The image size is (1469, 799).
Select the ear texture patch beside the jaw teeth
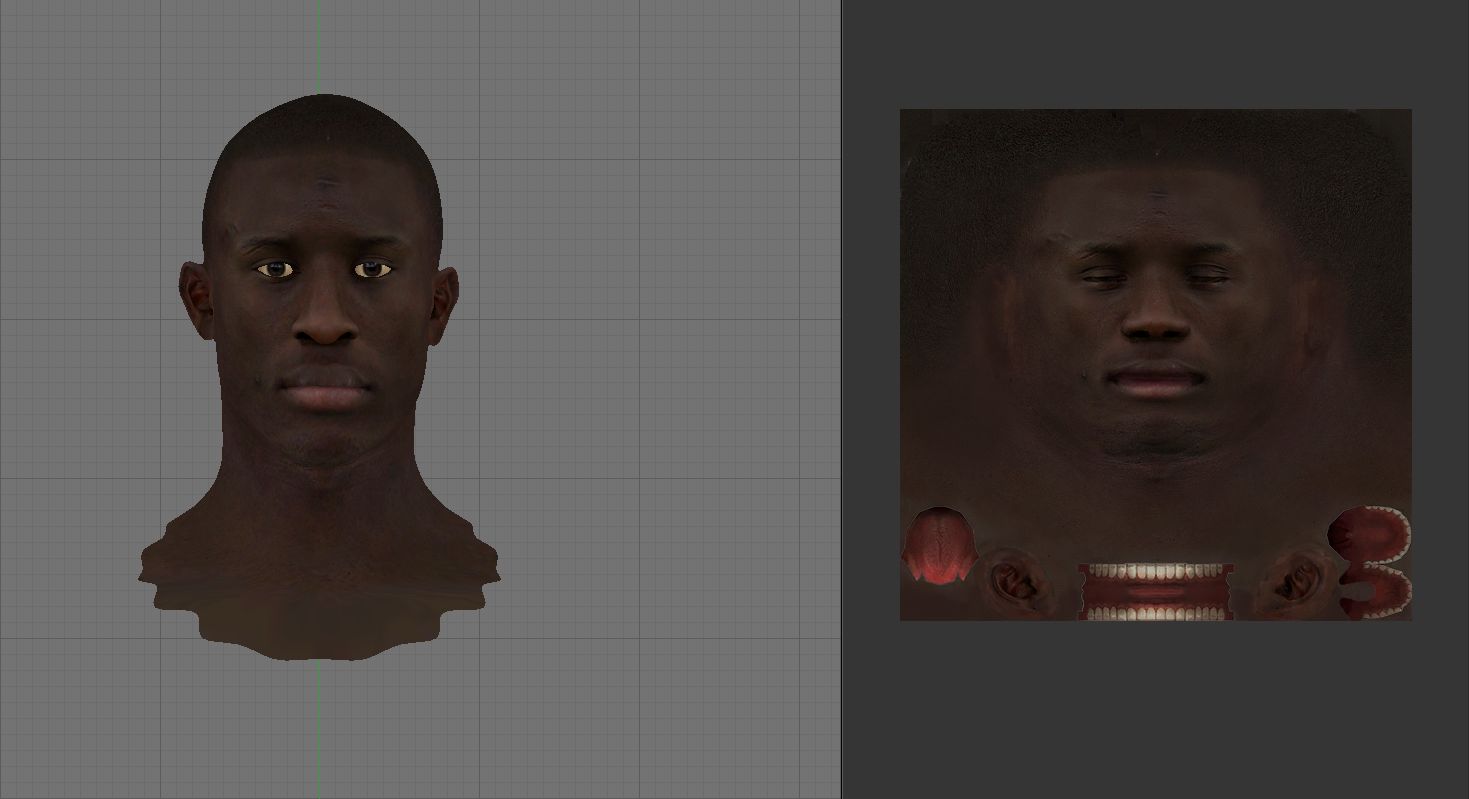[x=1292, y=581]
